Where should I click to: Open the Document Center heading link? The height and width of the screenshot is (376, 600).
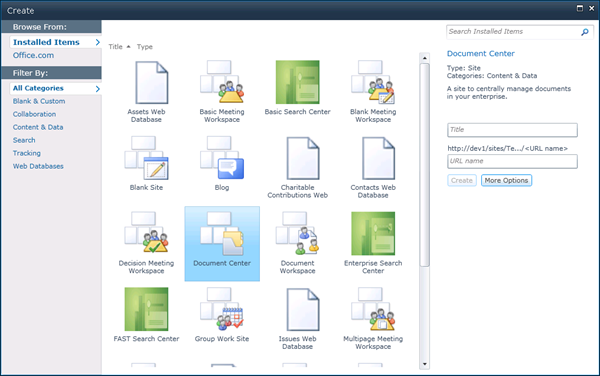click(x=481, y=54)
